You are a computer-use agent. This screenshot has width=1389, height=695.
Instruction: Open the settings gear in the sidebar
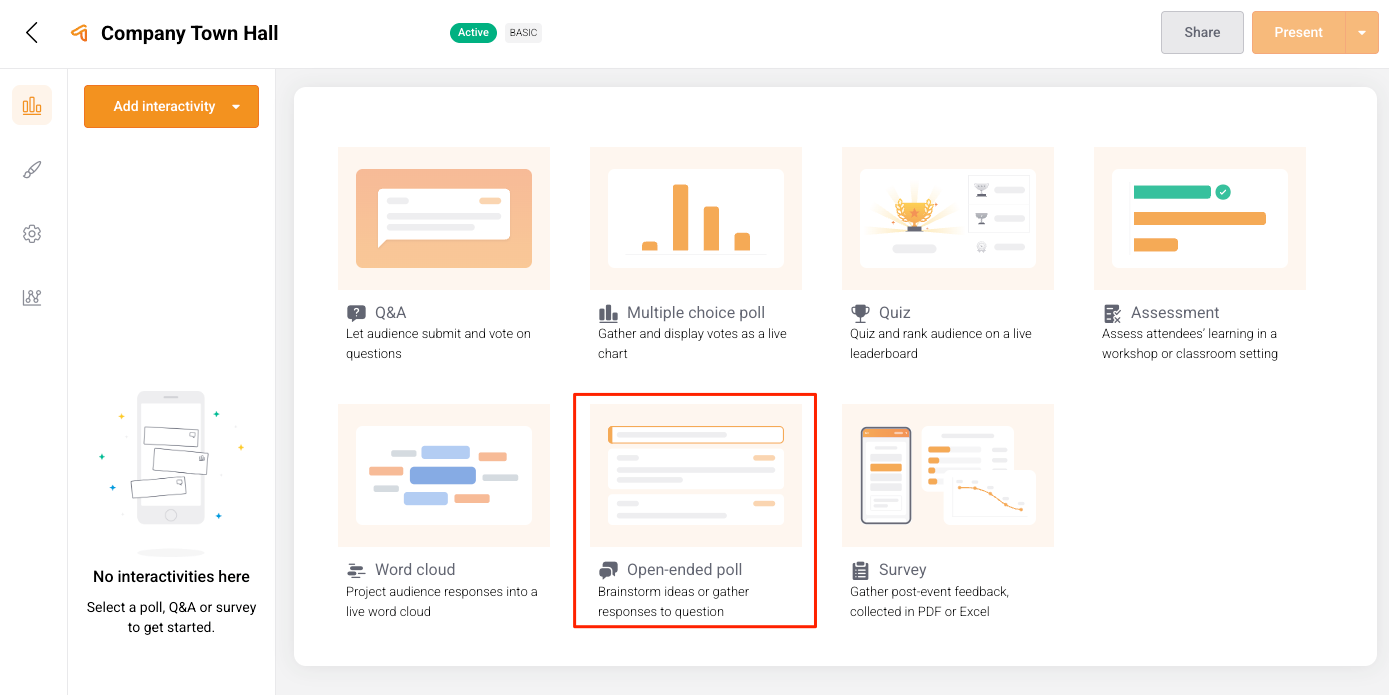click(32, 233)
